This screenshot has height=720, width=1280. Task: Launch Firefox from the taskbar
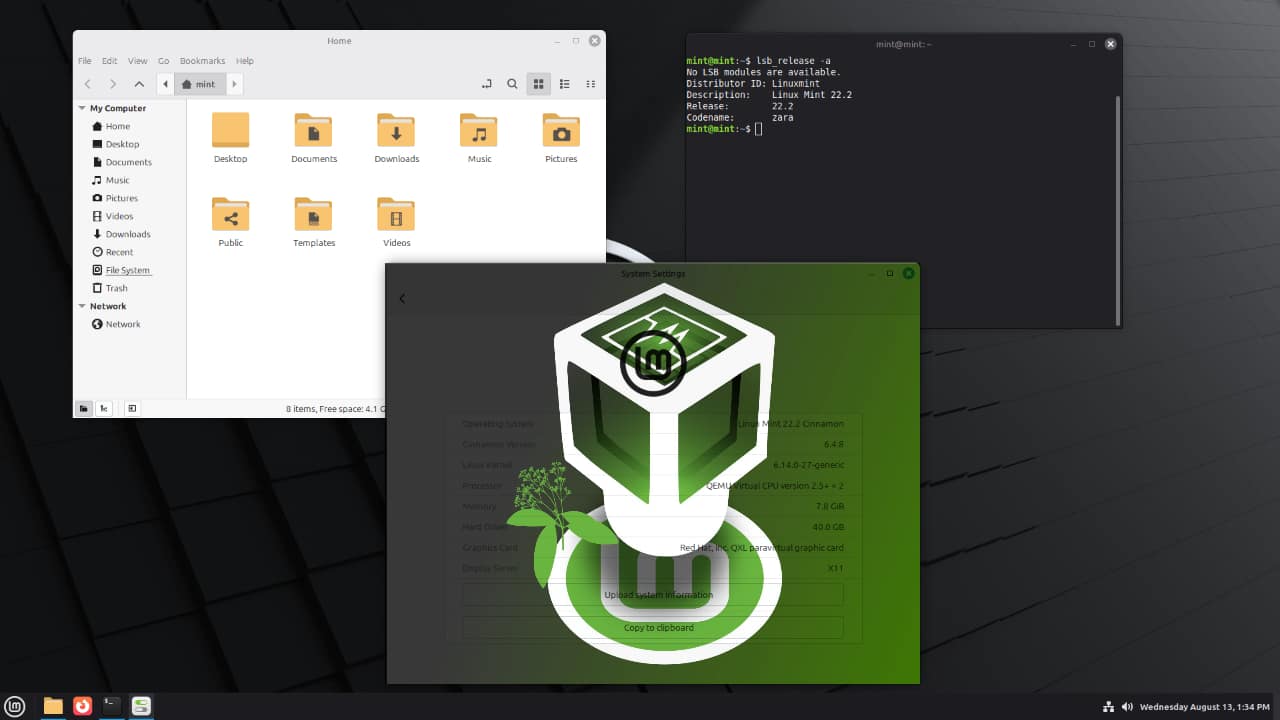[x=83, y=705]
